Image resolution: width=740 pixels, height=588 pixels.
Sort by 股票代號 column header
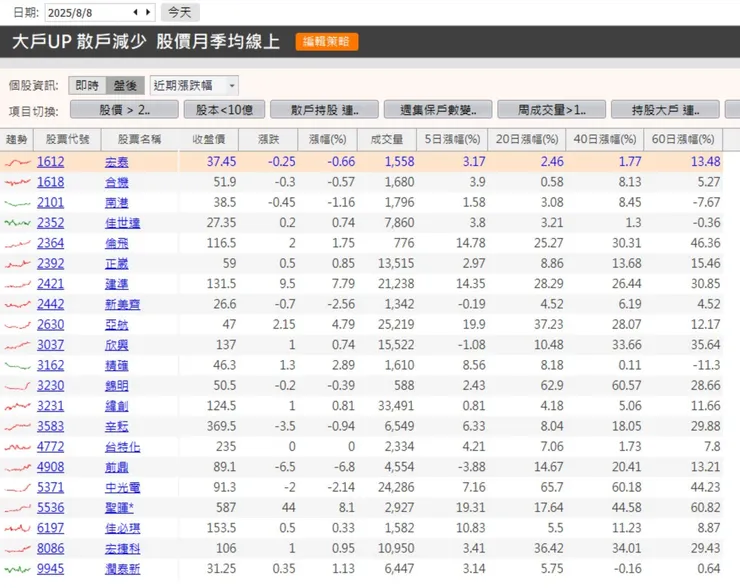coord(67,139)
